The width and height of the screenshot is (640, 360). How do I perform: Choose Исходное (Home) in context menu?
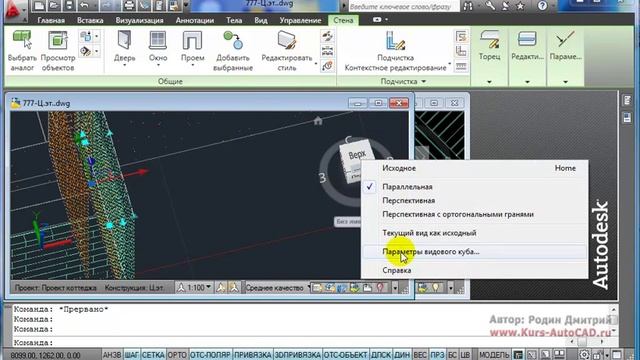pyautogui.click(x=474, y=168)
